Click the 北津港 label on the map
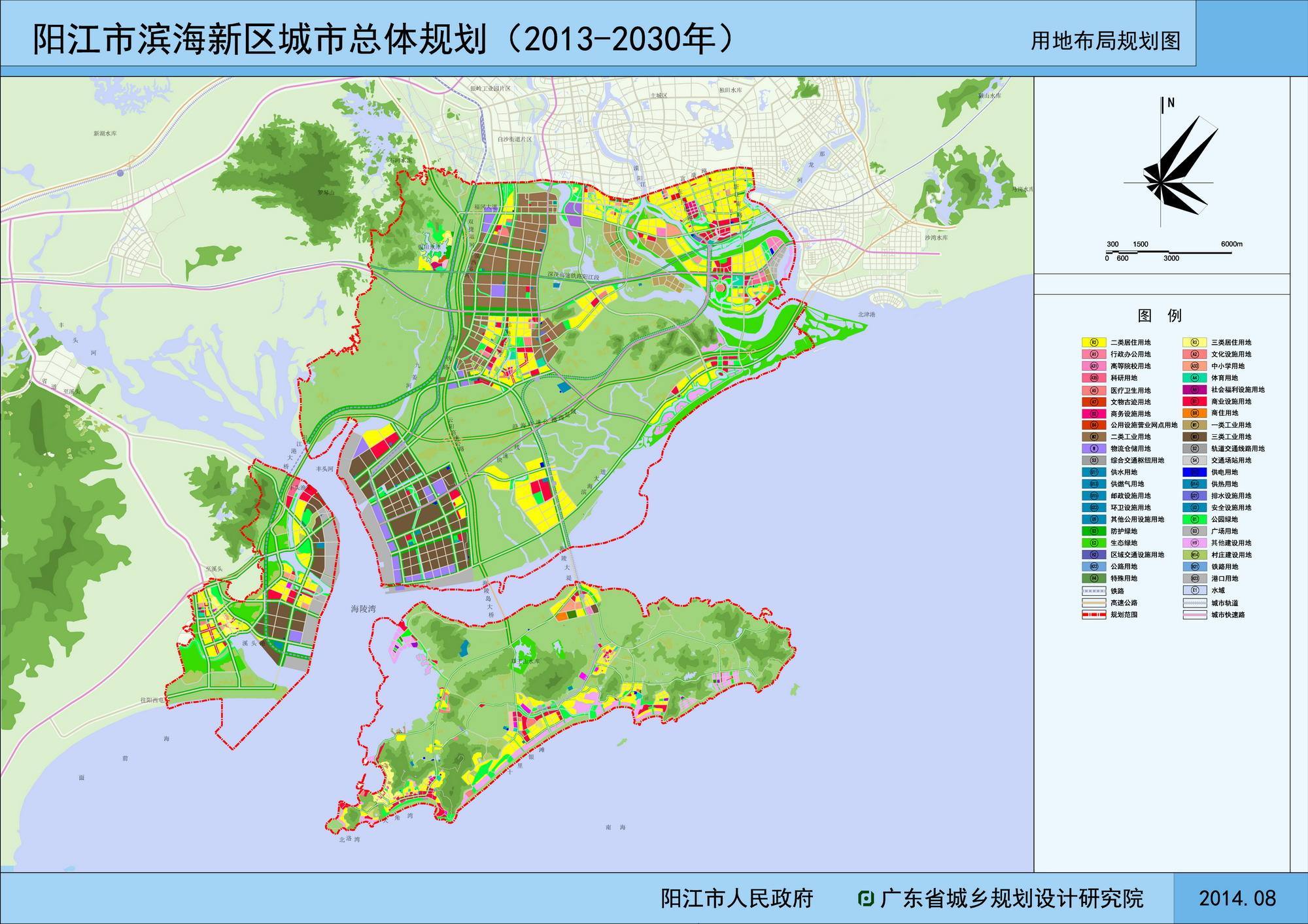The height and width of the screenshot is (924, 1308). 866,315
